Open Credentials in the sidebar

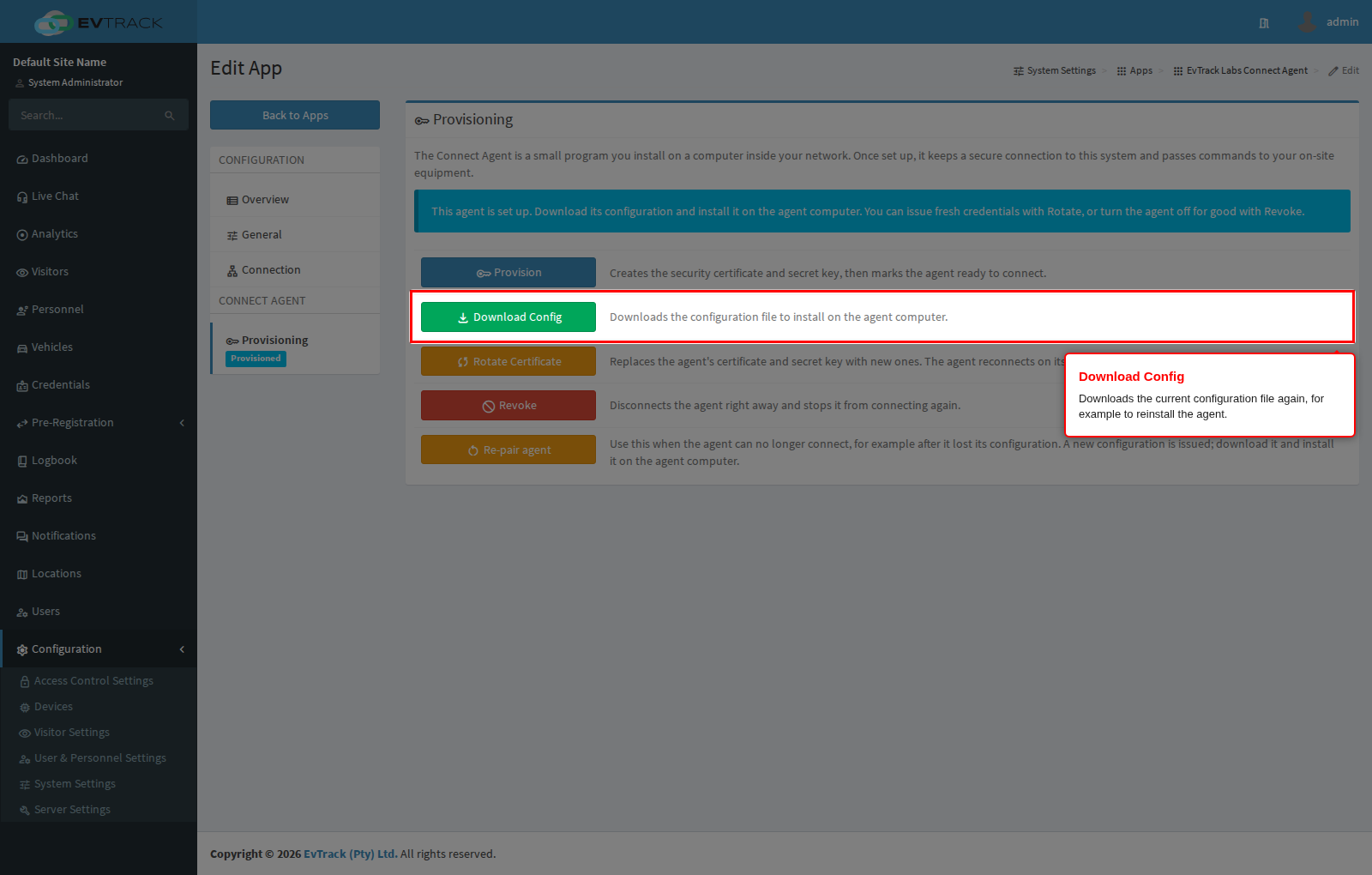99,385
